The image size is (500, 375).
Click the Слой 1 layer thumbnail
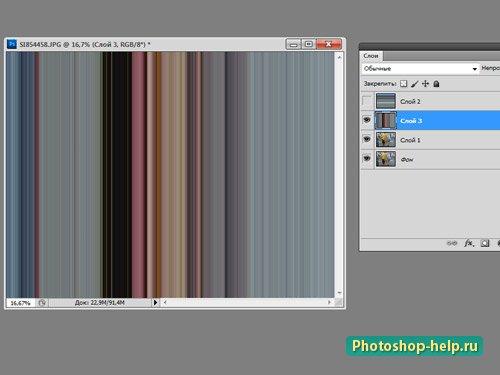[x=386, y=139]
